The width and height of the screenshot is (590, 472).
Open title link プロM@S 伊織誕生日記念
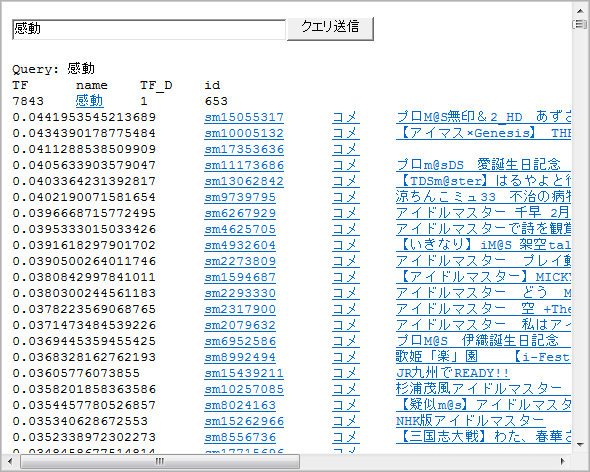point(484,341)
